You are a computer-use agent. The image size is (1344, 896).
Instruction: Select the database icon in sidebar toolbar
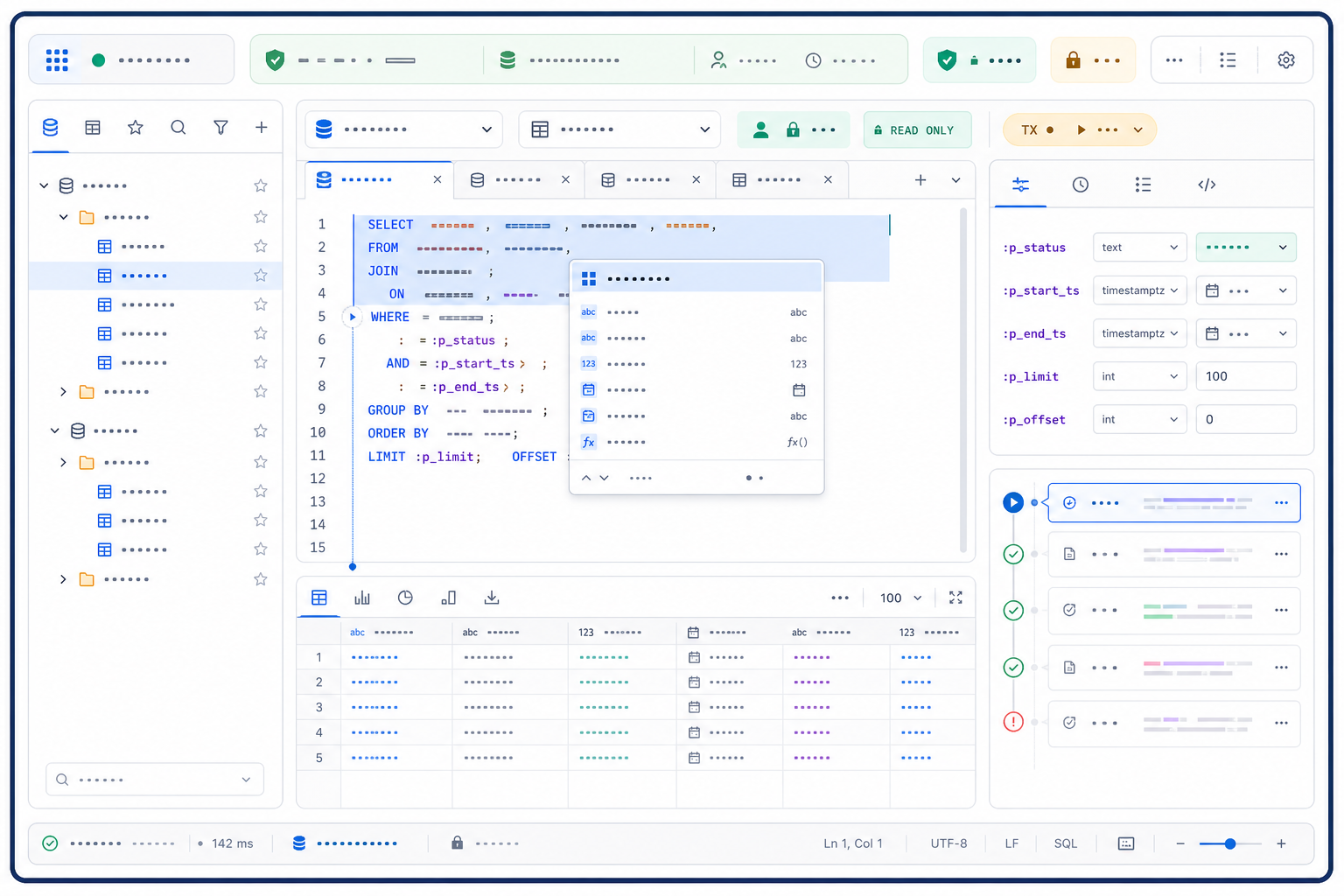pyautogui.click(x=51, y=128)
